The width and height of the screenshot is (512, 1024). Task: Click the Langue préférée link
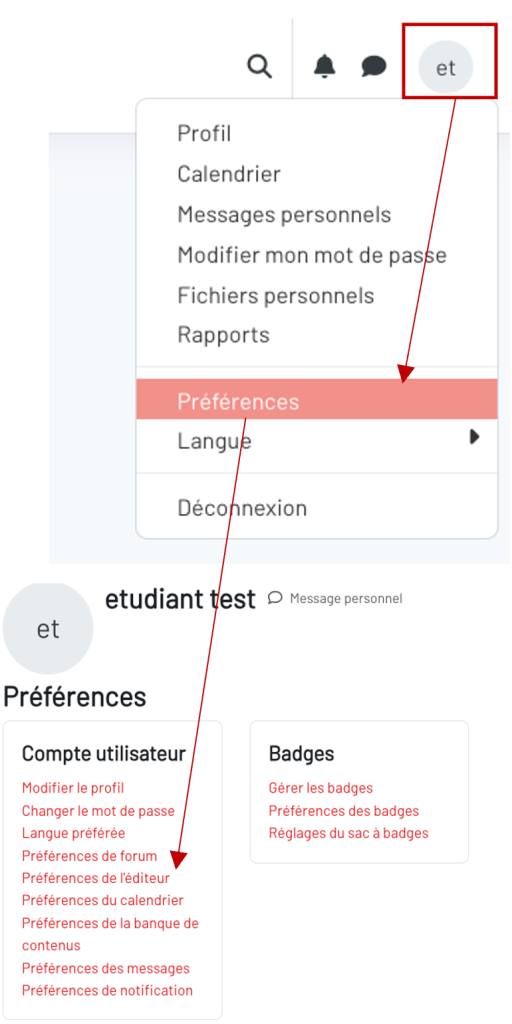73,833
